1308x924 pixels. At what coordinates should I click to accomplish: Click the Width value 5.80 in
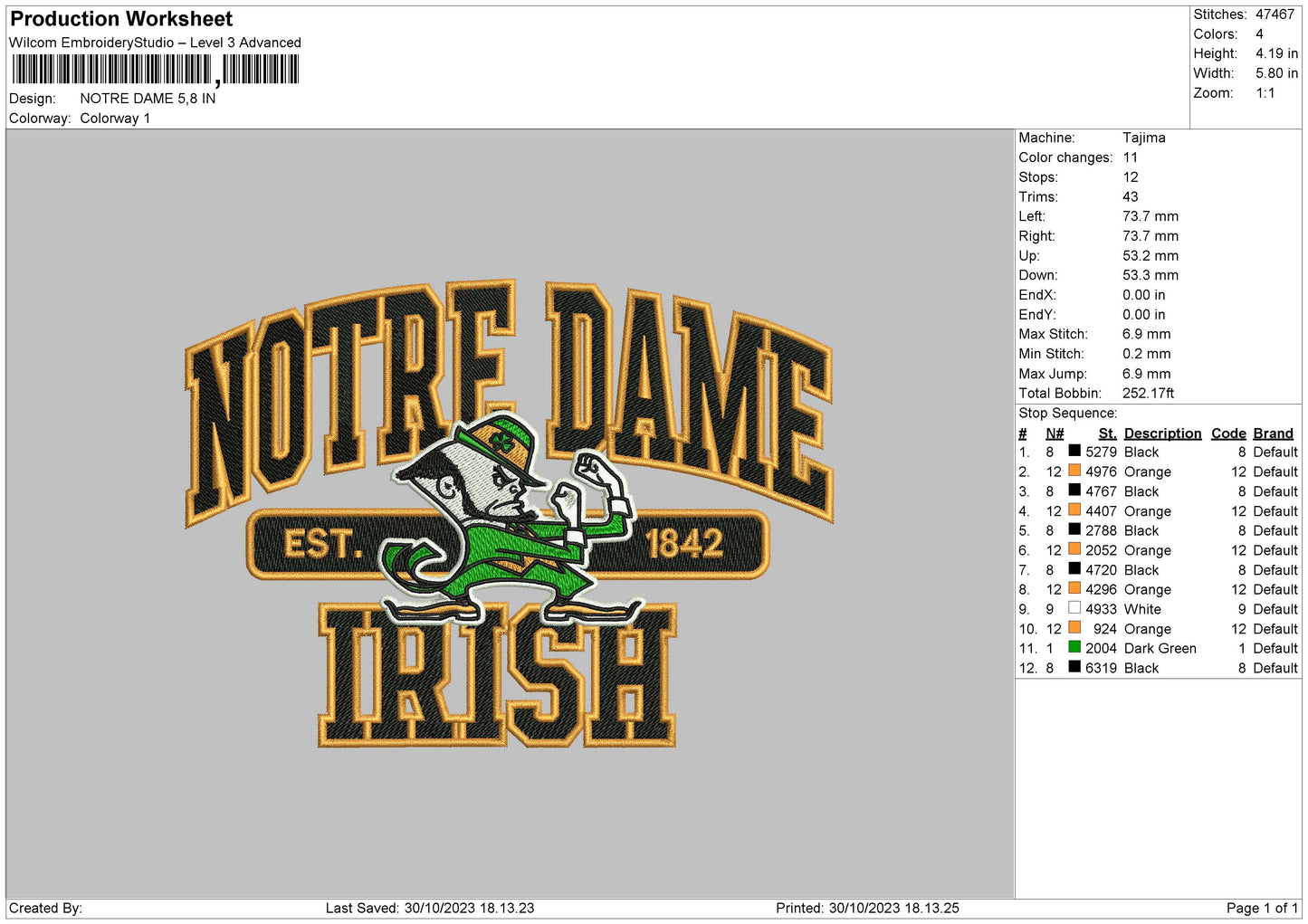pos(1276,73)
